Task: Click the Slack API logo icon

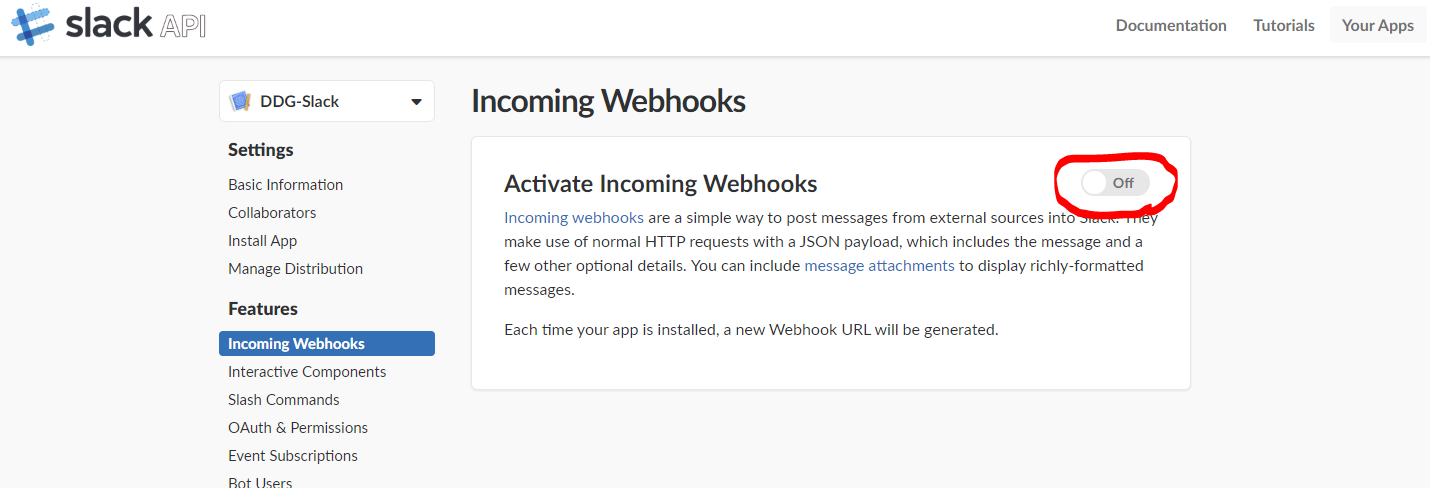Action: (x=33, y=24)
